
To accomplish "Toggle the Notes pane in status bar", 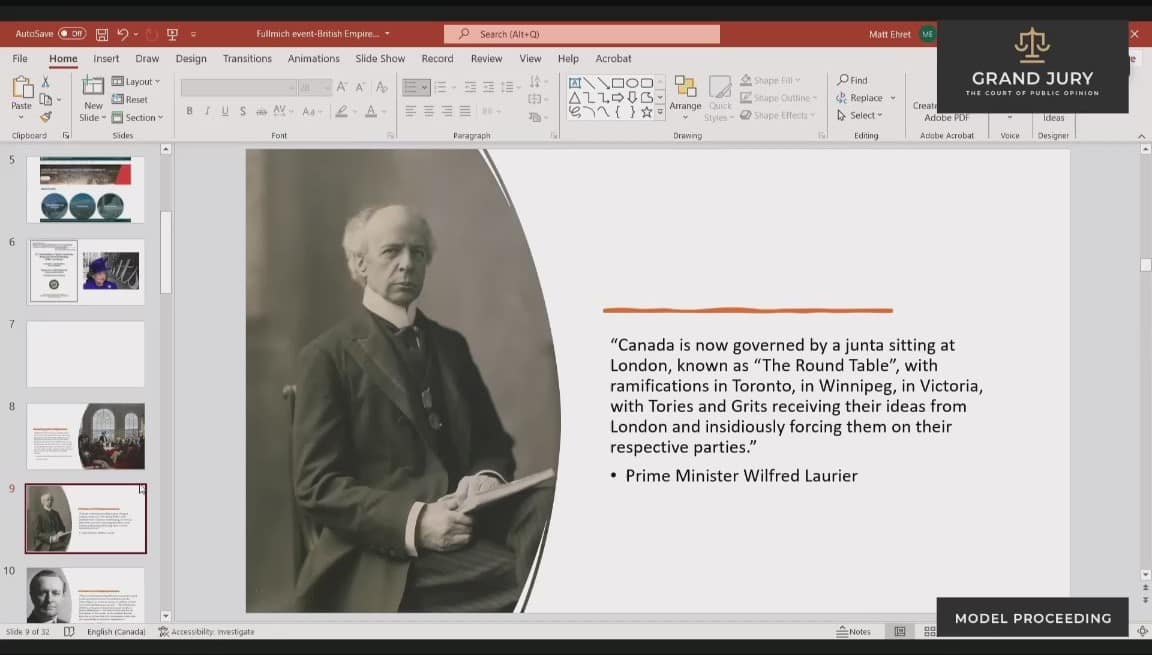I will coord(853,632).
